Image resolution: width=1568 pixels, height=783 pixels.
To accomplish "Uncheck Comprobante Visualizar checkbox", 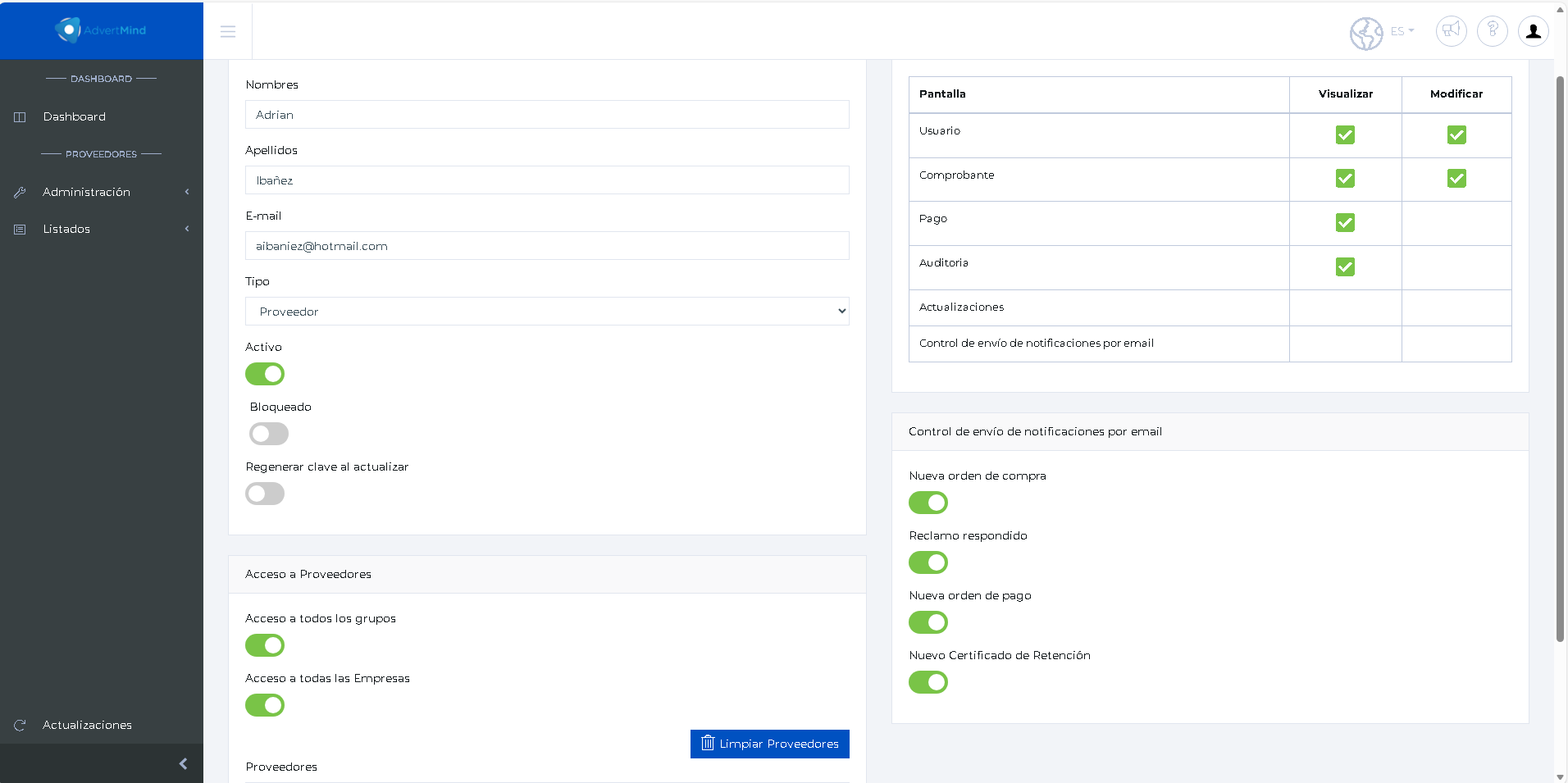I will [x=1345, y=178].
